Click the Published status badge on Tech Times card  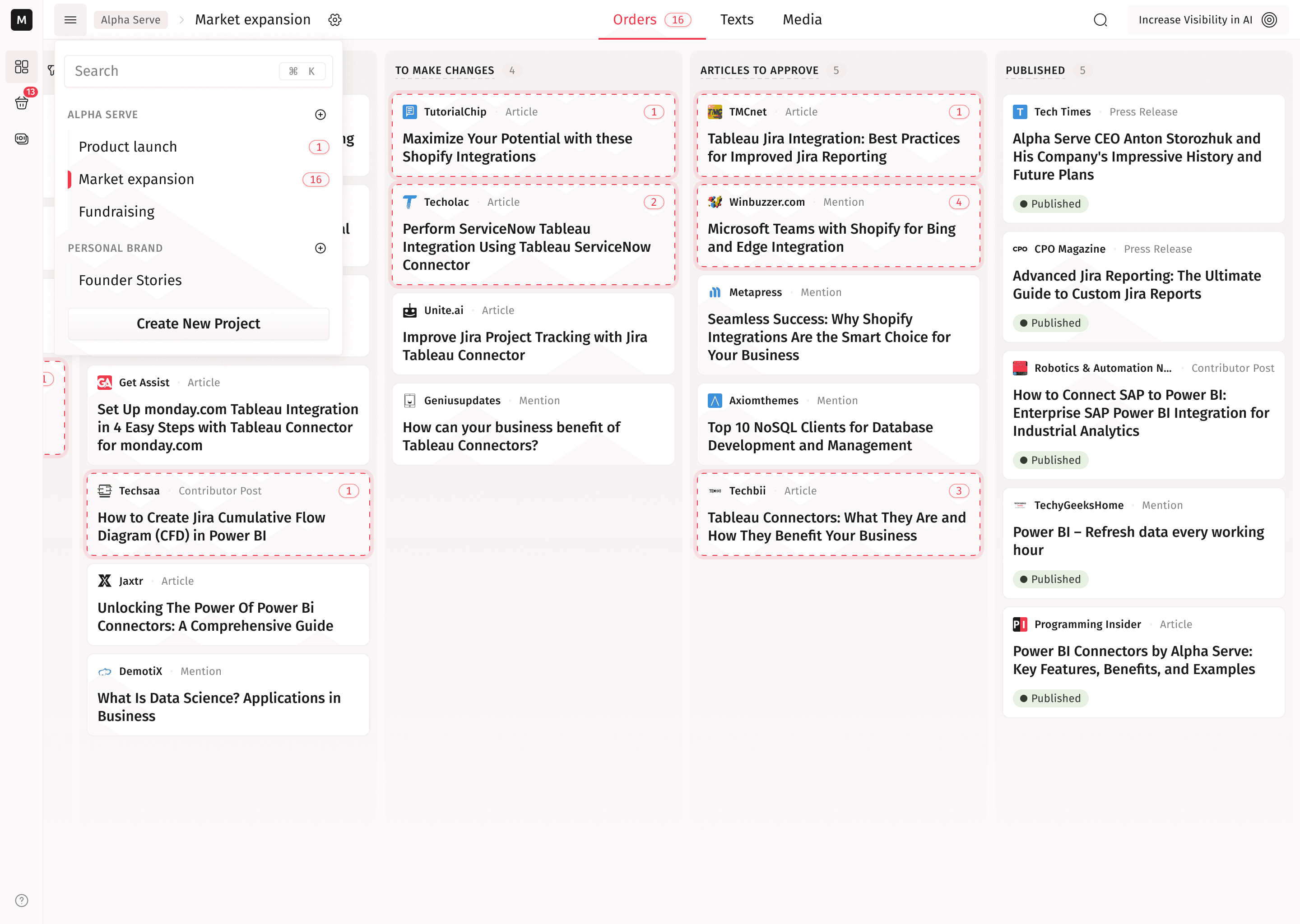coord(1050,203)
